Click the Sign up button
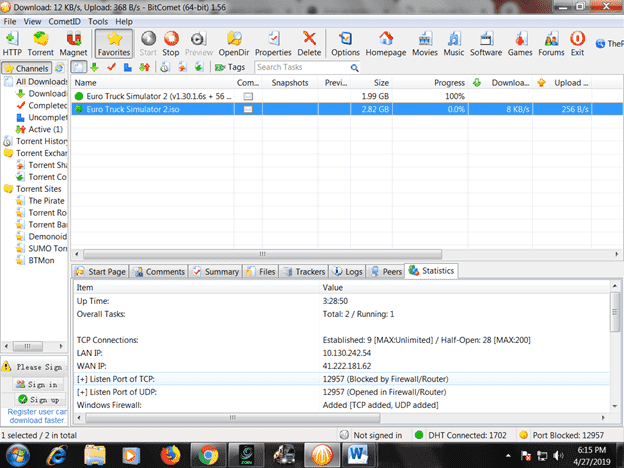This screenshot has height=468, width=624. click(39, 399)
